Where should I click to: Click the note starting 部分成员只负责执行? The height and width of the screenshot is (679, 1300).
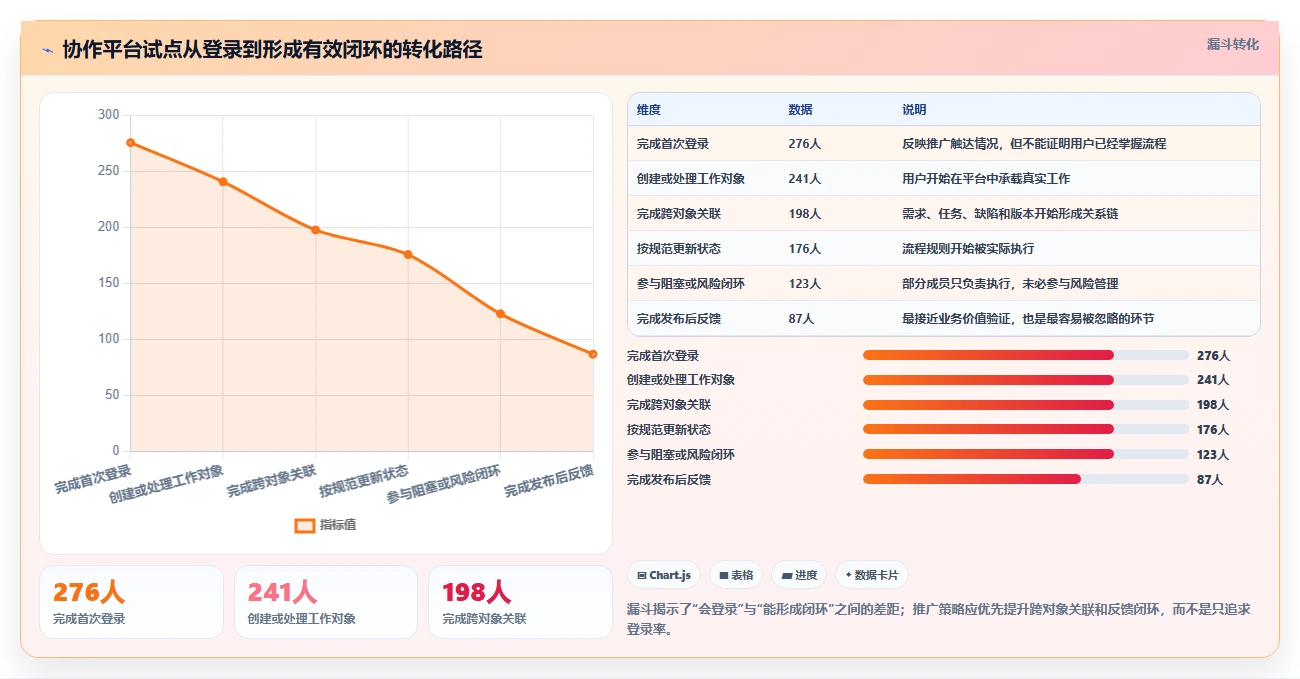(x=1010, y=284)
